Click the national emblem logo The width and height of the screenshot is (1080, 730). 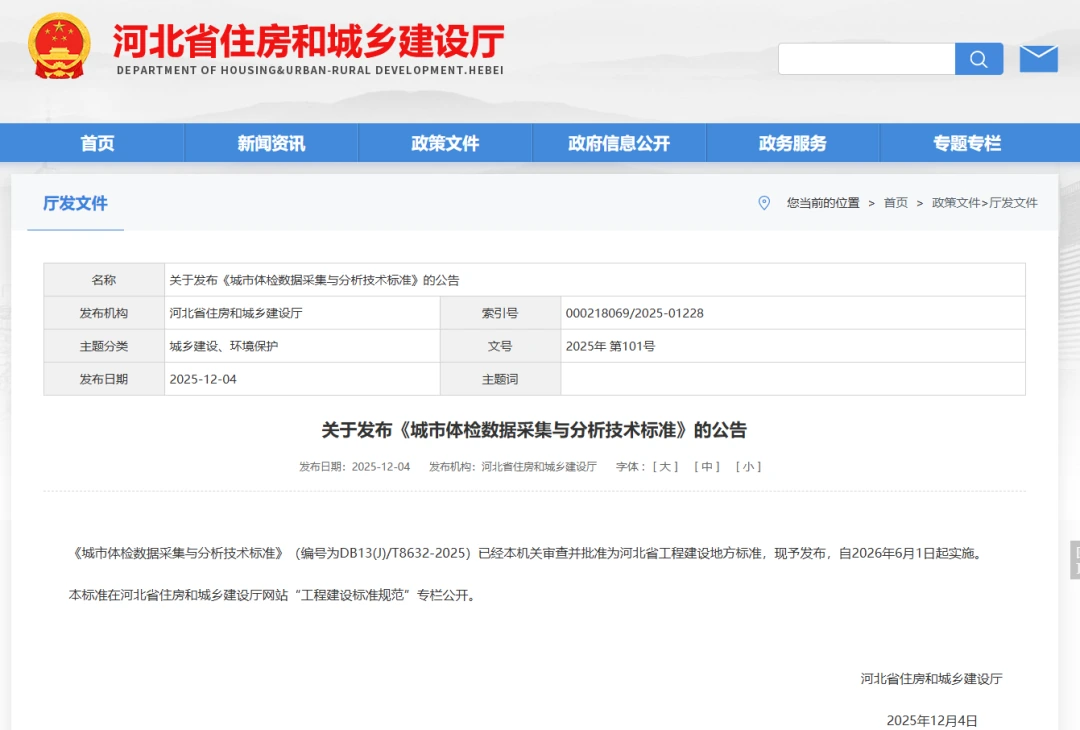[x=59, y=45]
